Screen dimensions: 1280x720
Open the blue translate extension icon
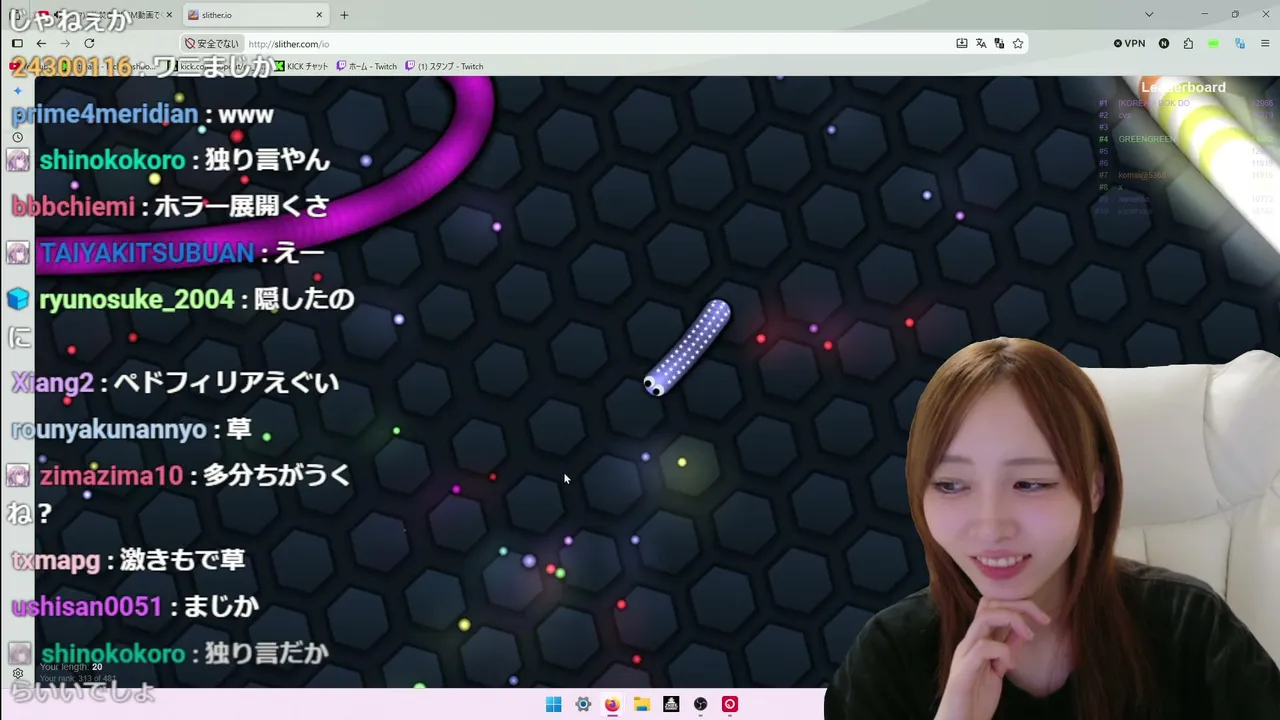[x=1240, y=43]
